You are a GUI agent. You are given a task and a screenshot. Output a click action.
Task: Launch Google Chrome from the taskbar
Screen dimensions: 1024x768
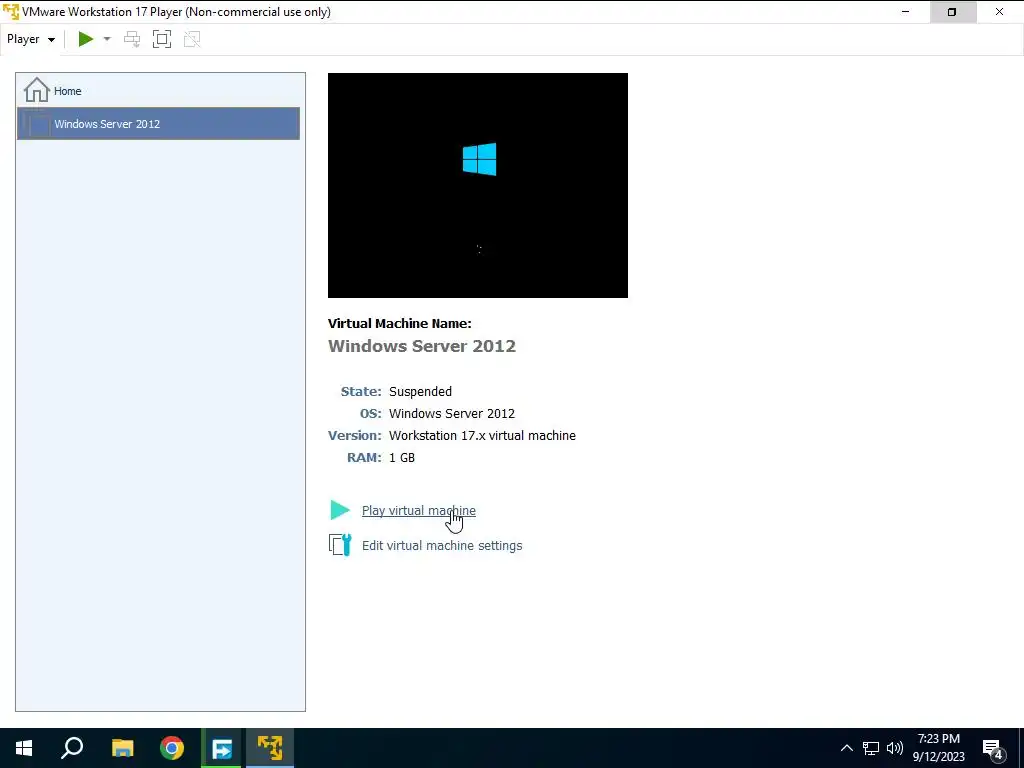[x=172, y=748]
